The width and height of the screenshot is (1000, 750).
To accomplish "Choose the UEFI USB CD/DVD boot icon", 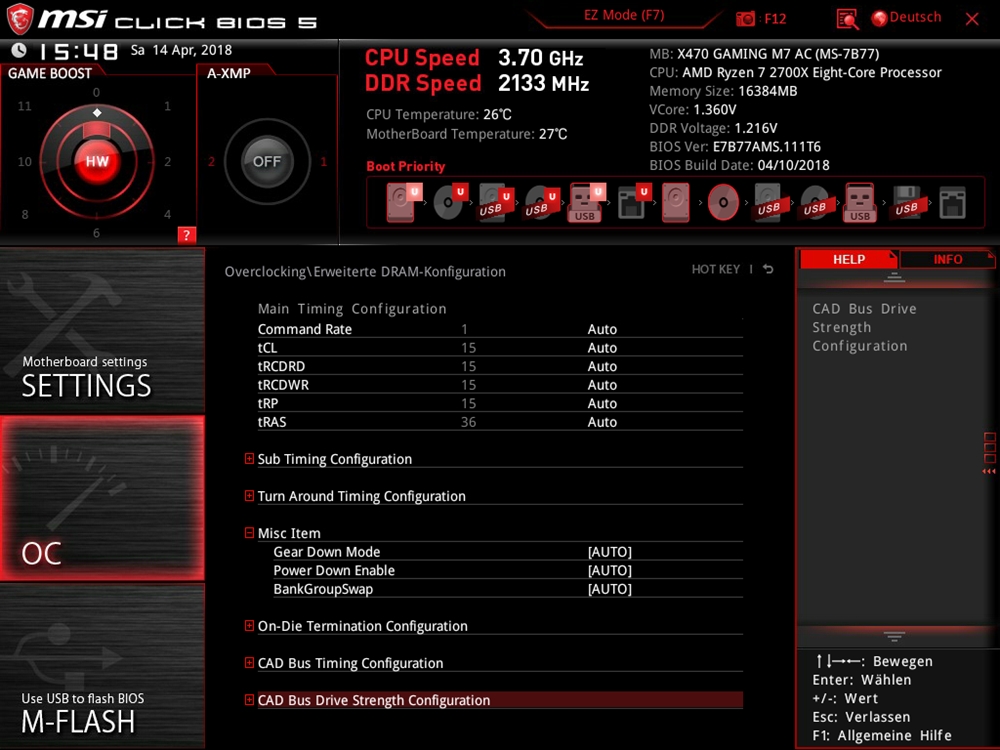I will 541,203.
